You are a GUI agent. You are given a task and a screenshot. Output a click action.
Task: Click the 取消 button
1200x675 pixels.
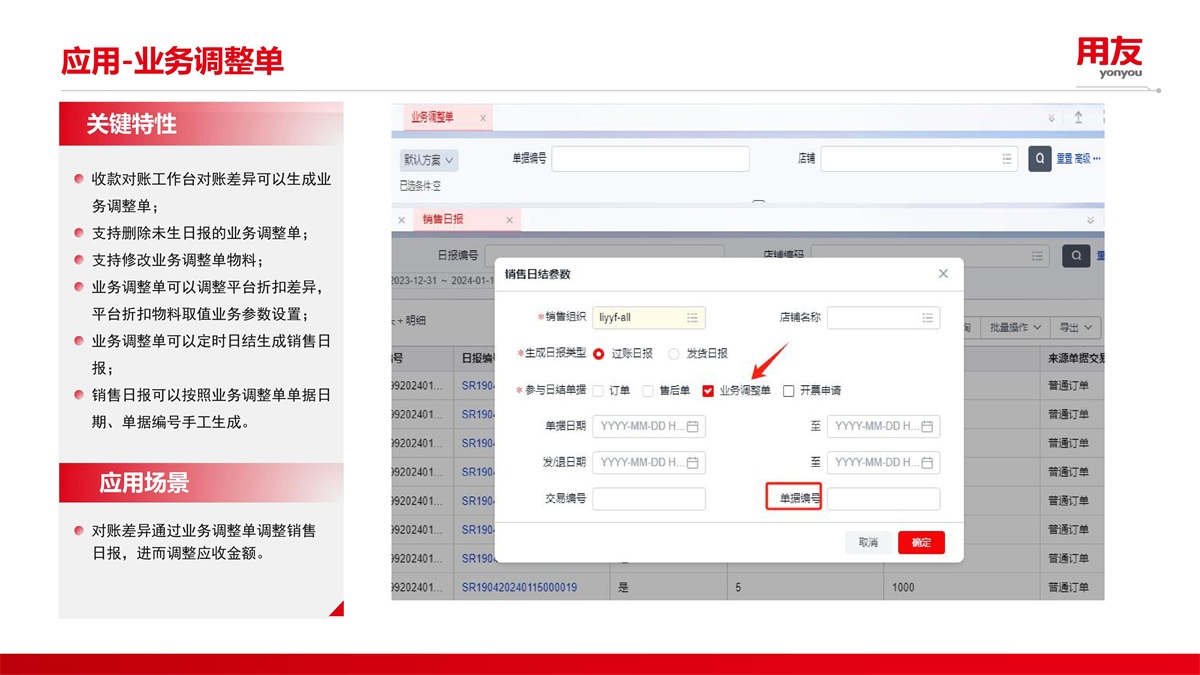pyautogui.click(x=868, y=542)
